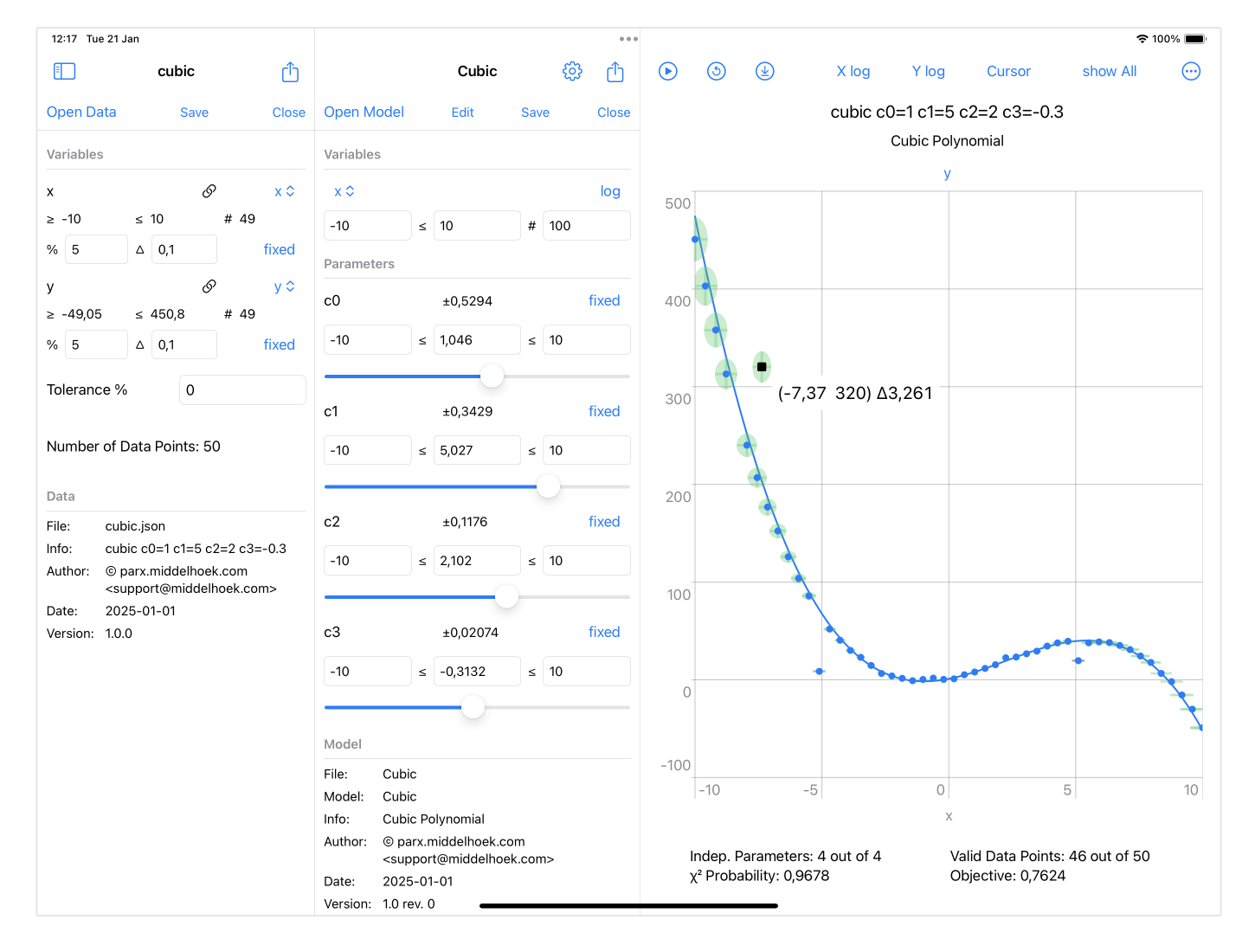
Task: Click the Open Data link
Action: [x=81, y=112]
